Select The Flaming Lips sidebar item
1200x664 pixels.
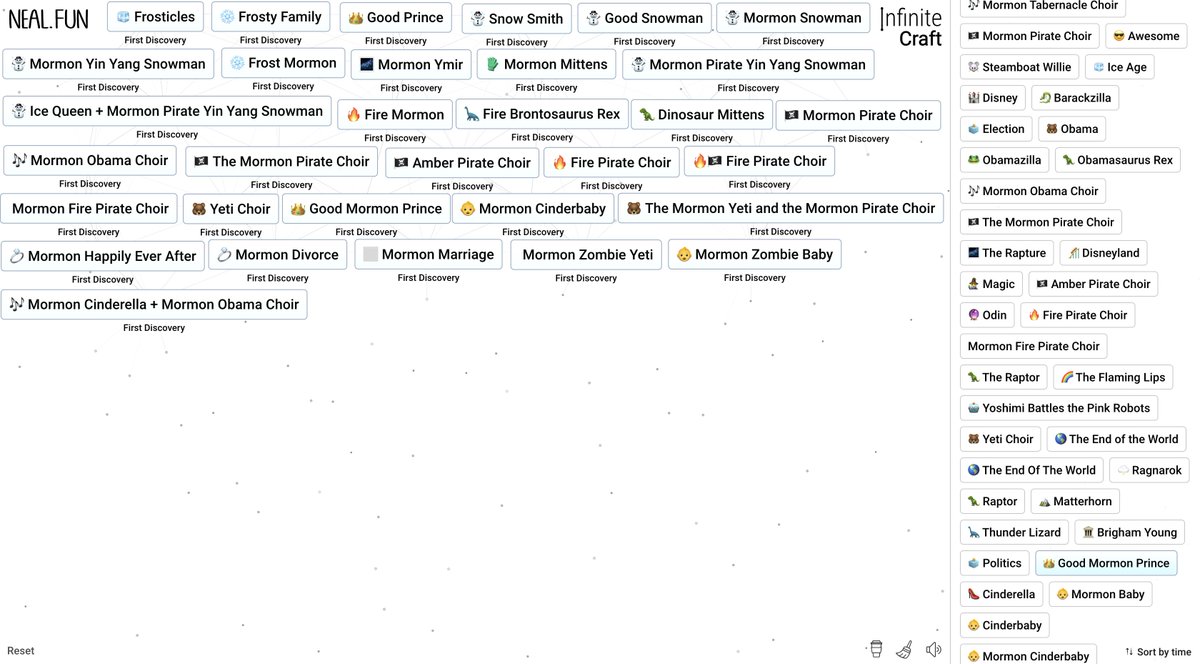click(x=1113, y=377)
